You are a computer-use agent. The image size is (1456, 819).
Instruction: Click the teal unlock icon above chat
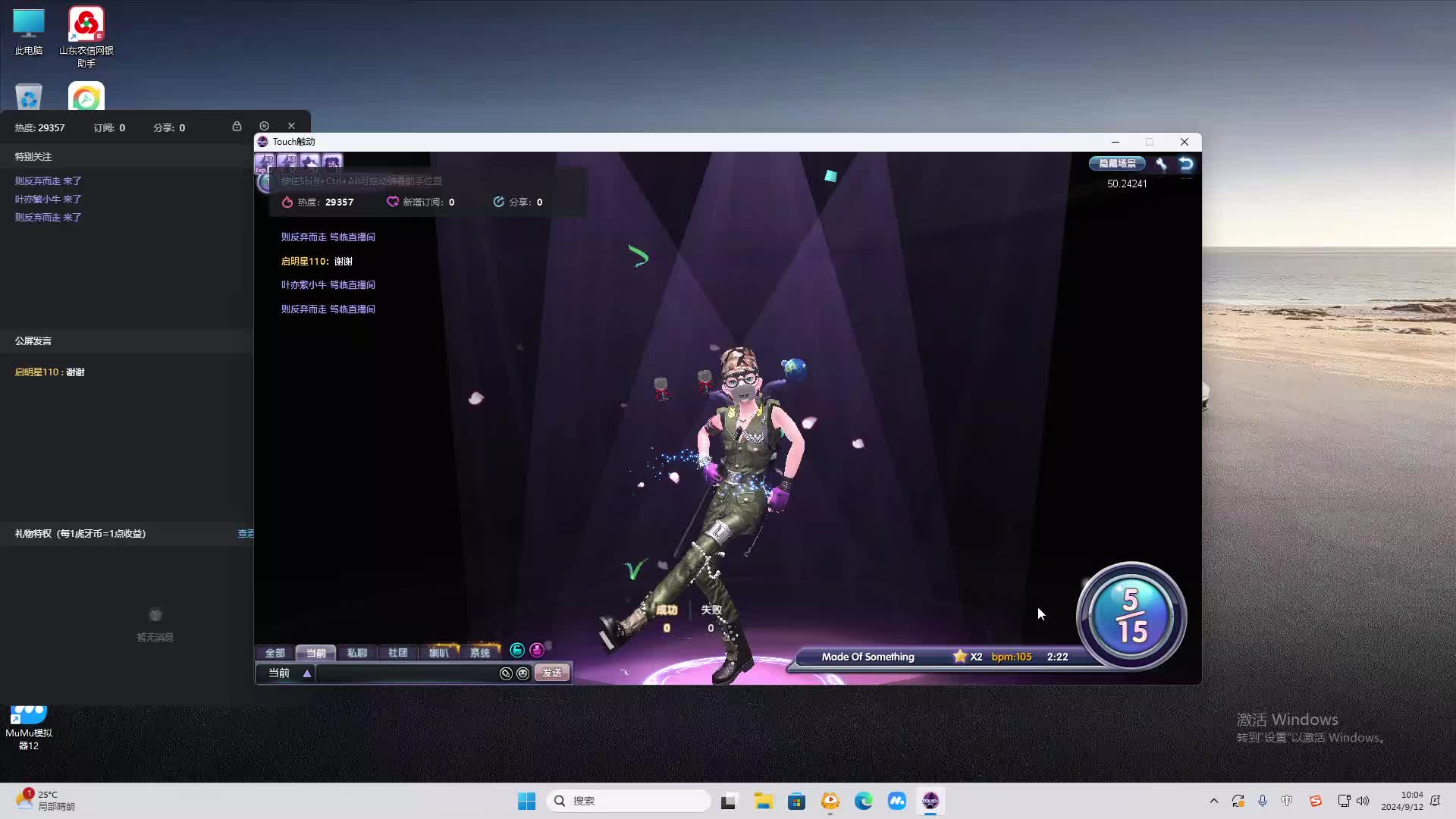click(x=517, y=650)
